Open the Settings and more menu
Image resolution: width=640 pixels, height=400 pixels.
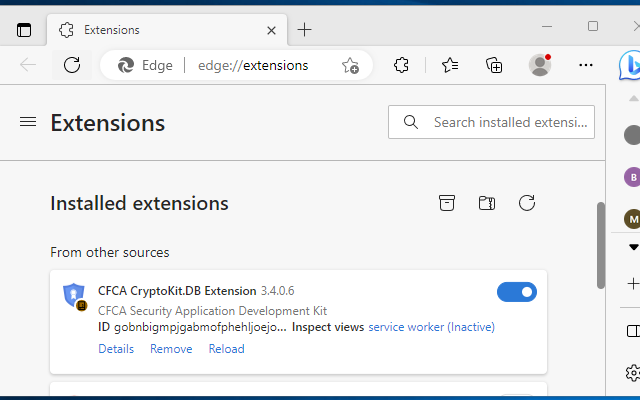(587, 65)
